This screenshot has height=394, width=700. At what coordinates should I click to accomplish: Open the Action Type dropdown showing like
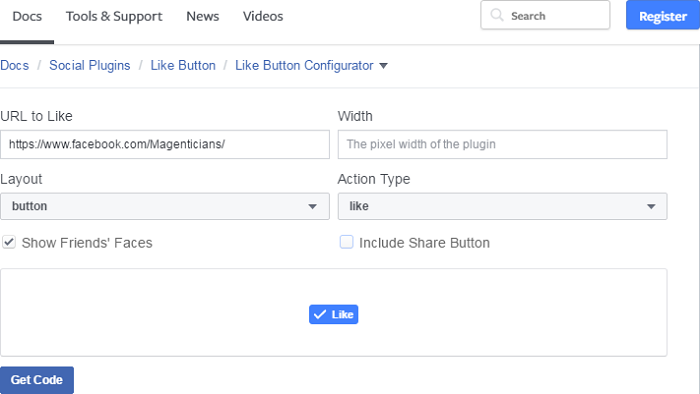[x=502, y=206]
